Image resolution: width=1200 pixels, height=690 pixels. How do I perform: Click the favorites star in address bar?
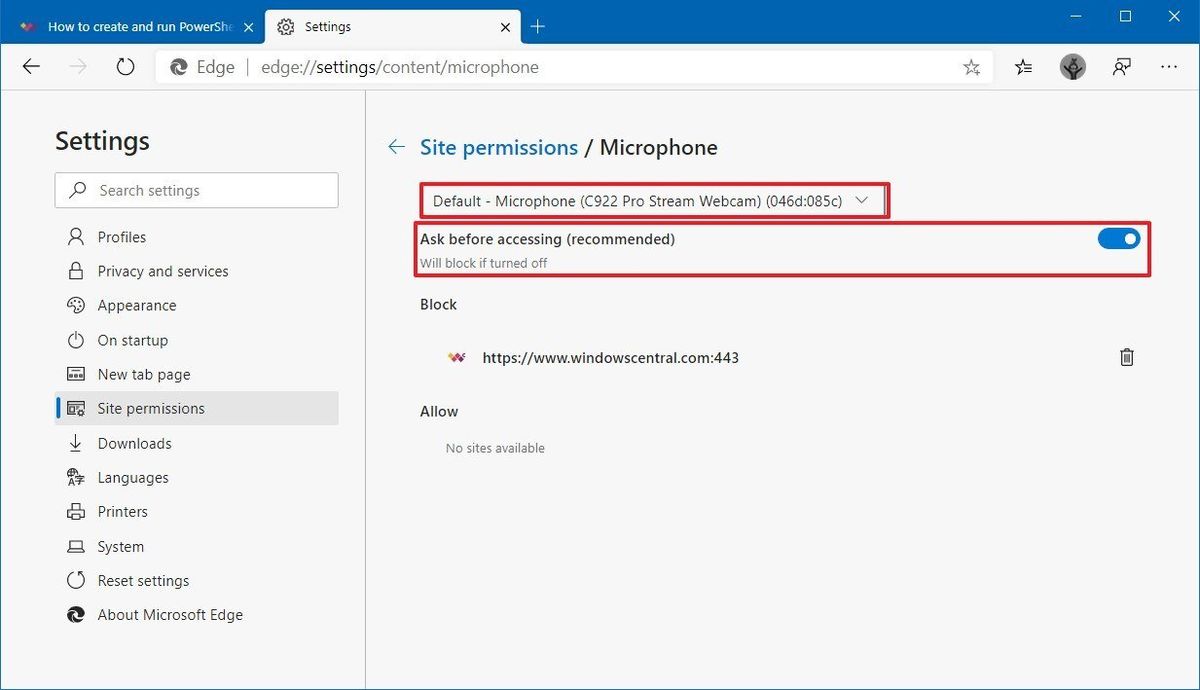pyautogui.click(x=970, y=66)
